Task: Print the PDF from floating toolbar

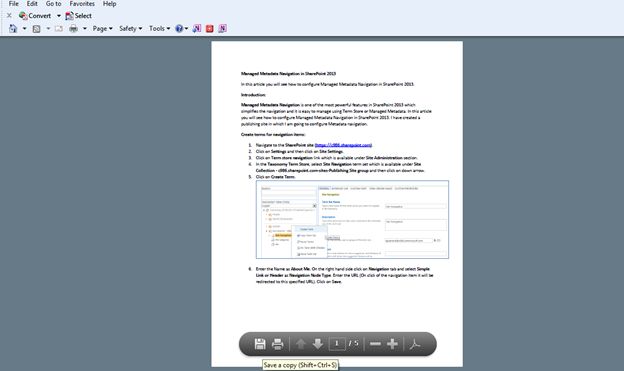Action: coord(277,344)
